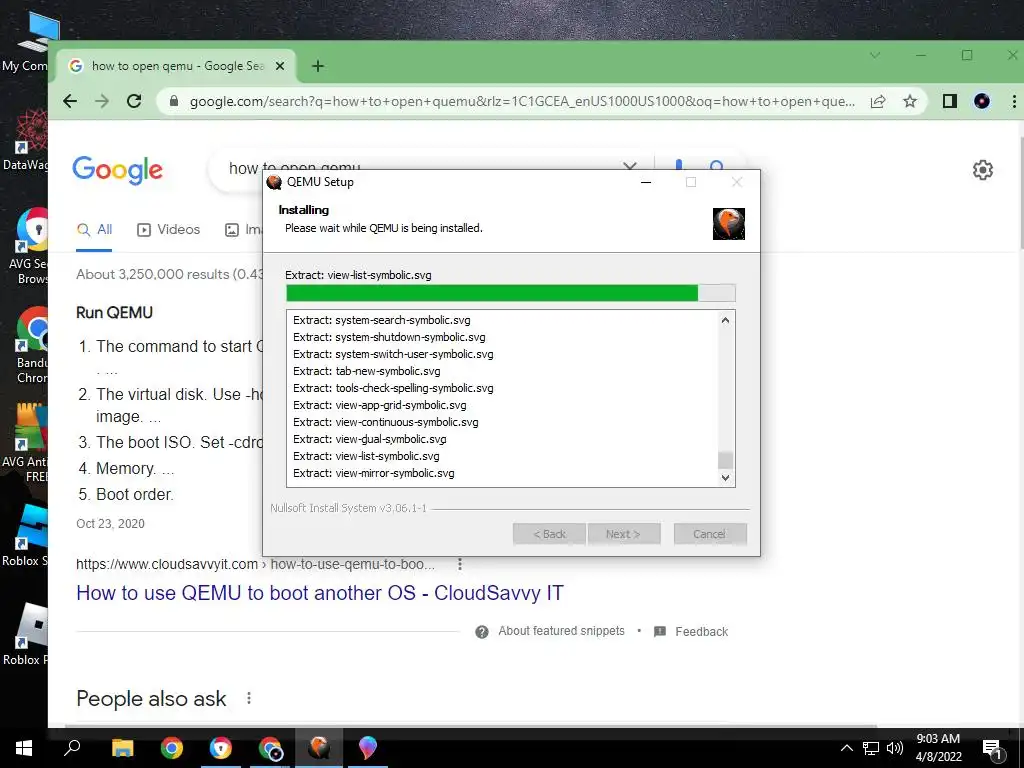
Task: Open taskbar search magnifier
Action: click(72, 748)
